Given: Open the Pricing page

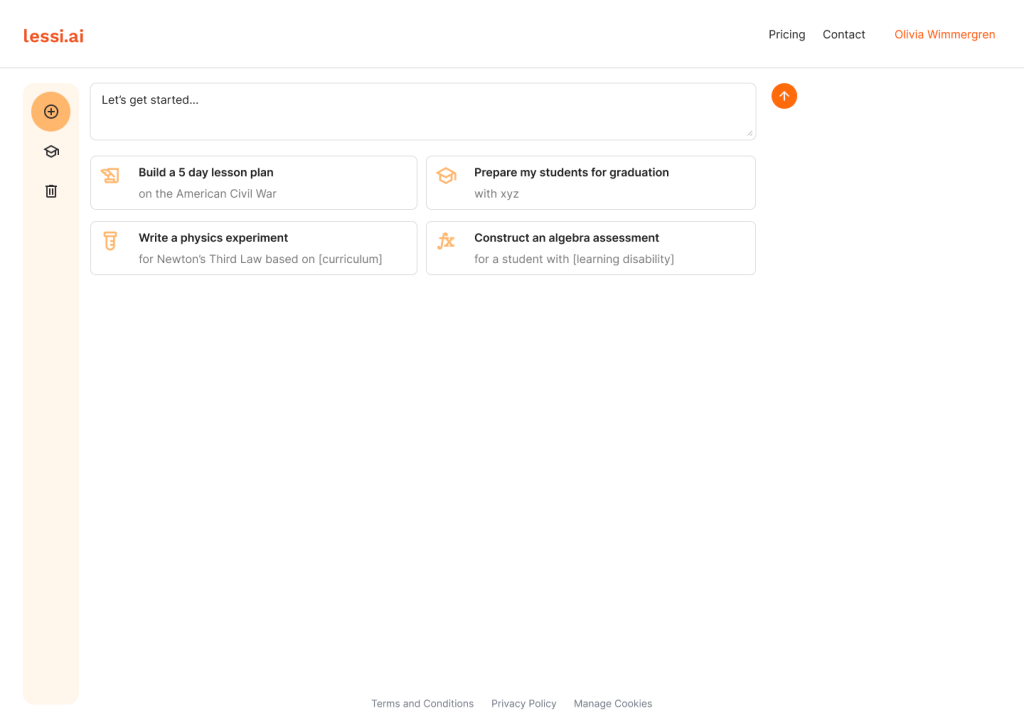Looking at the screenshot, I should pos(786,35).
